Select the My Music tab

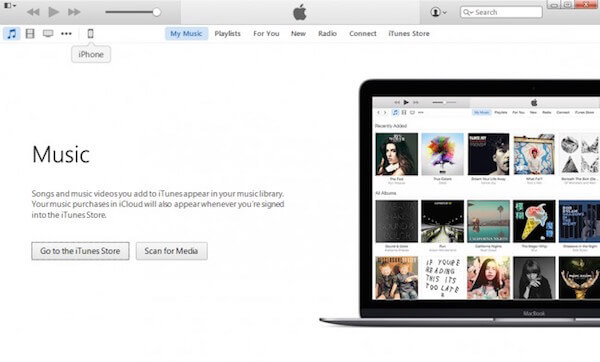(x=186, y=34)
